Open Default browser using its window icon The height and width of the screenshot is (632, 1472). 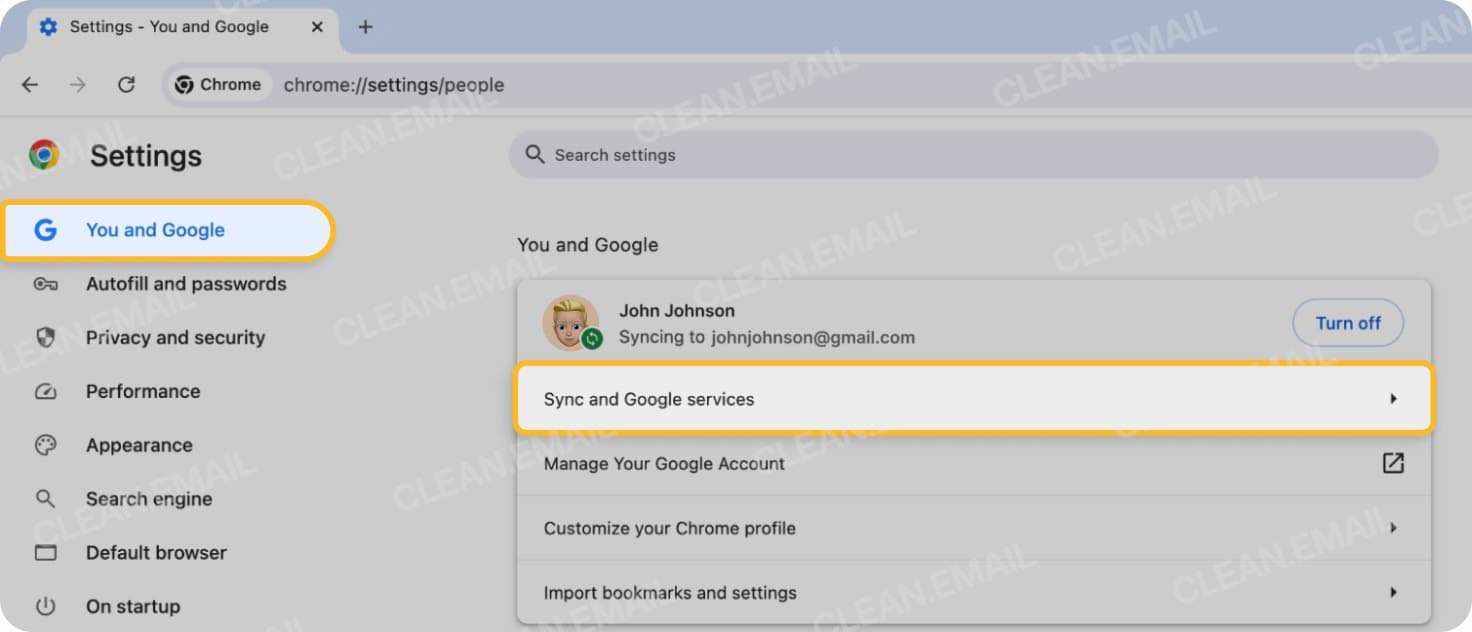click(x=46, y=552)
